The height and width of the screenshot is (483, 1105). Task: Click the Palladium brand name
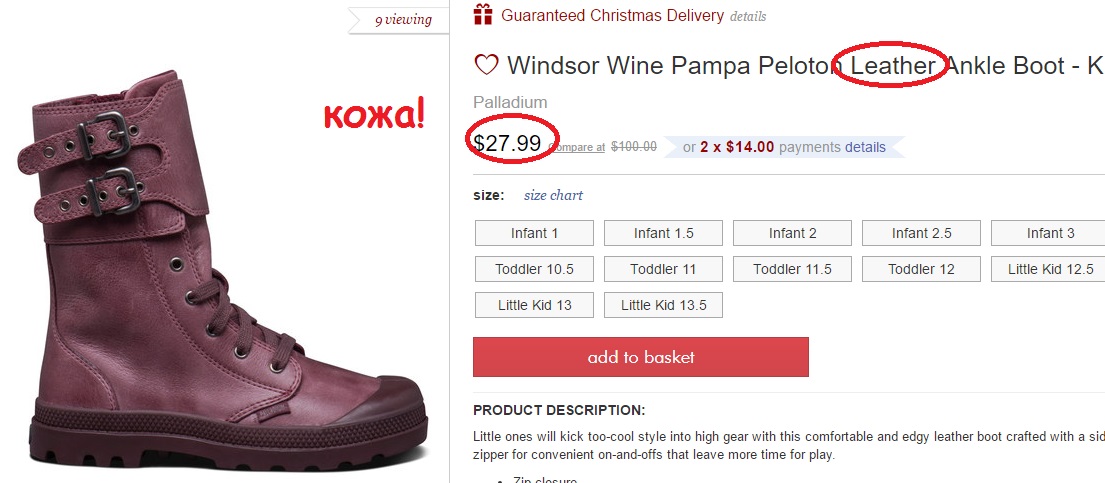tap(510, 102)
